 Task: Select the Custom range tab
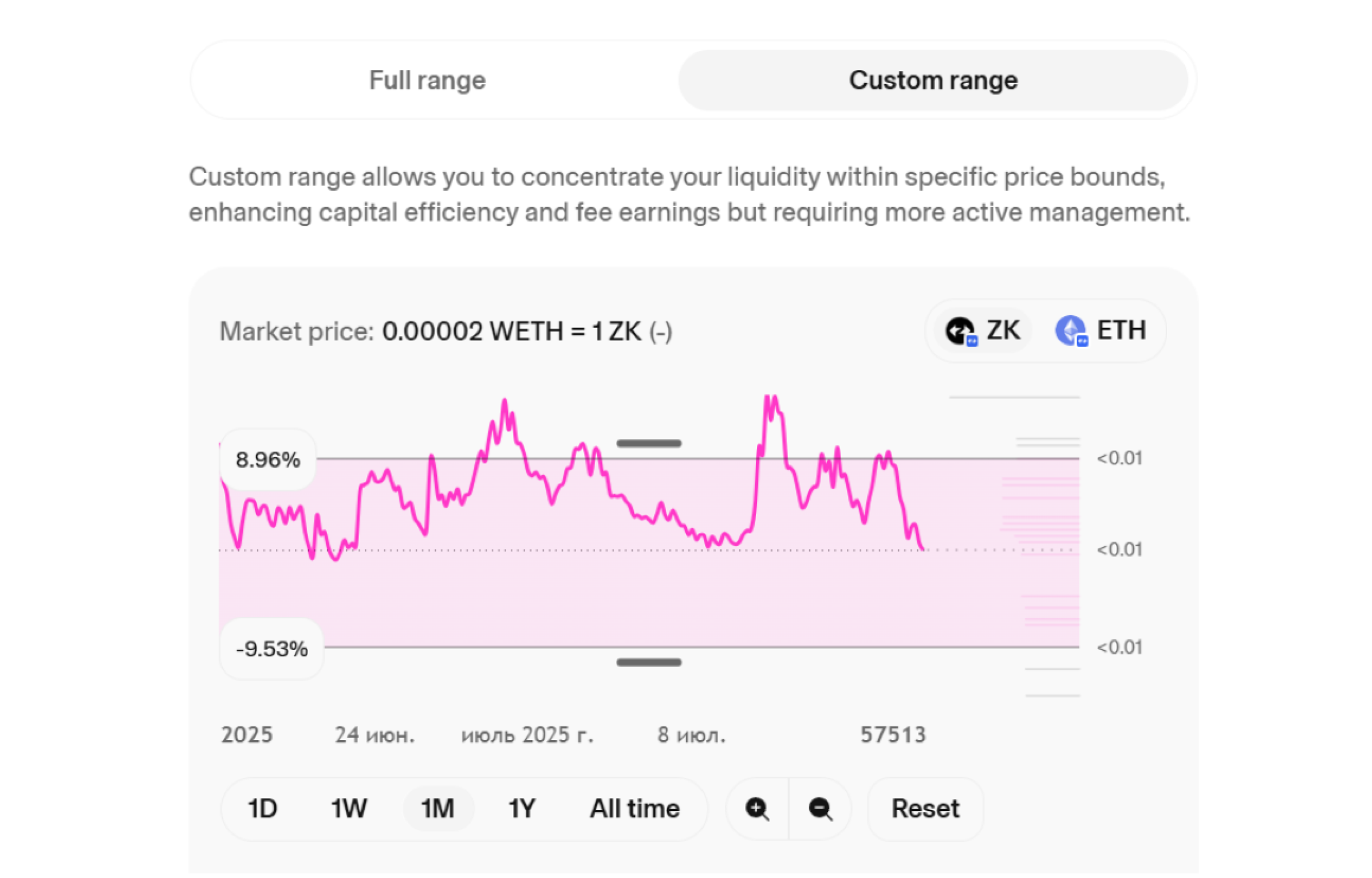click(x=933, y=80)
